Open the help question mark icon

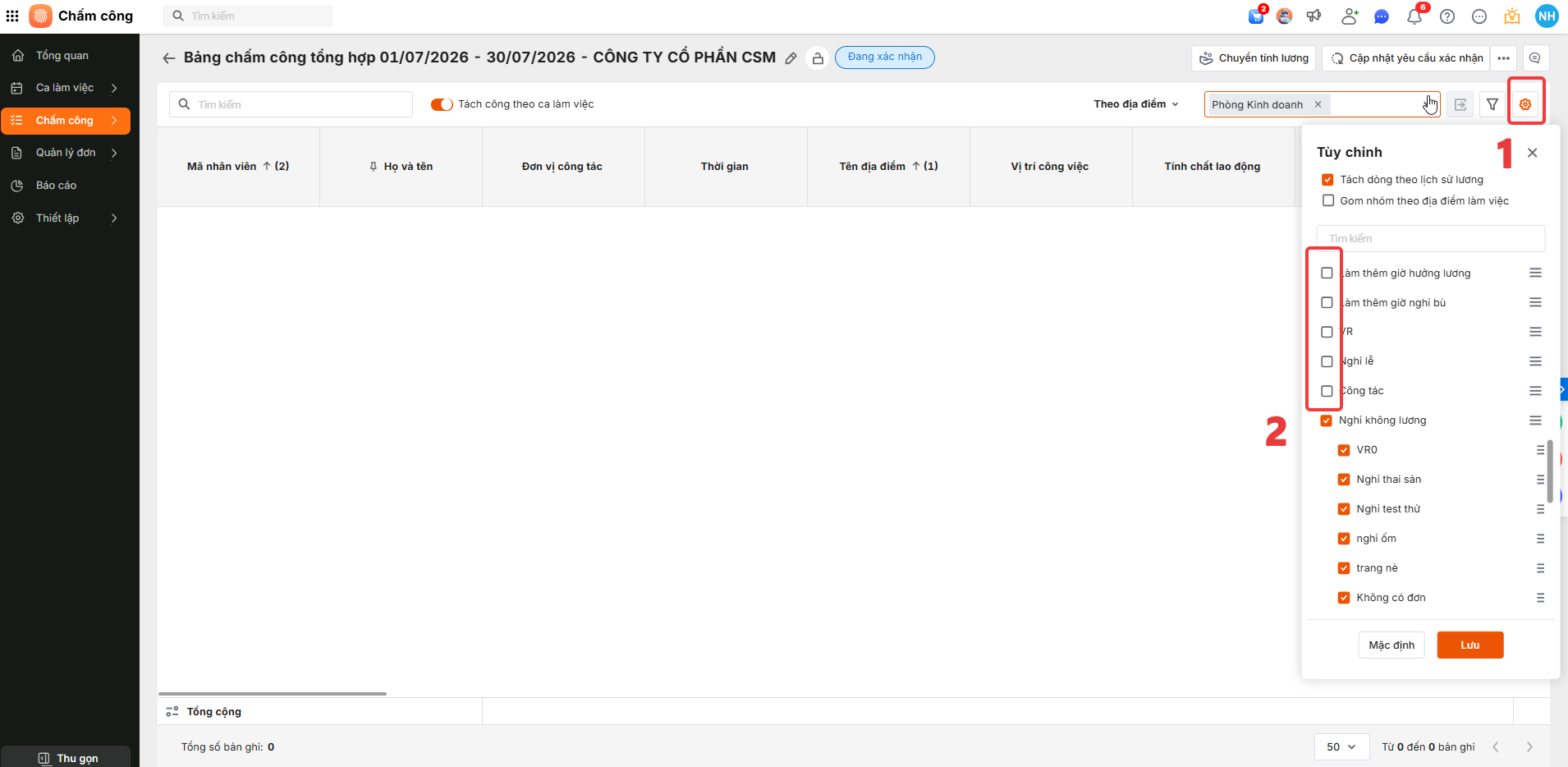tap(1447, 16)
